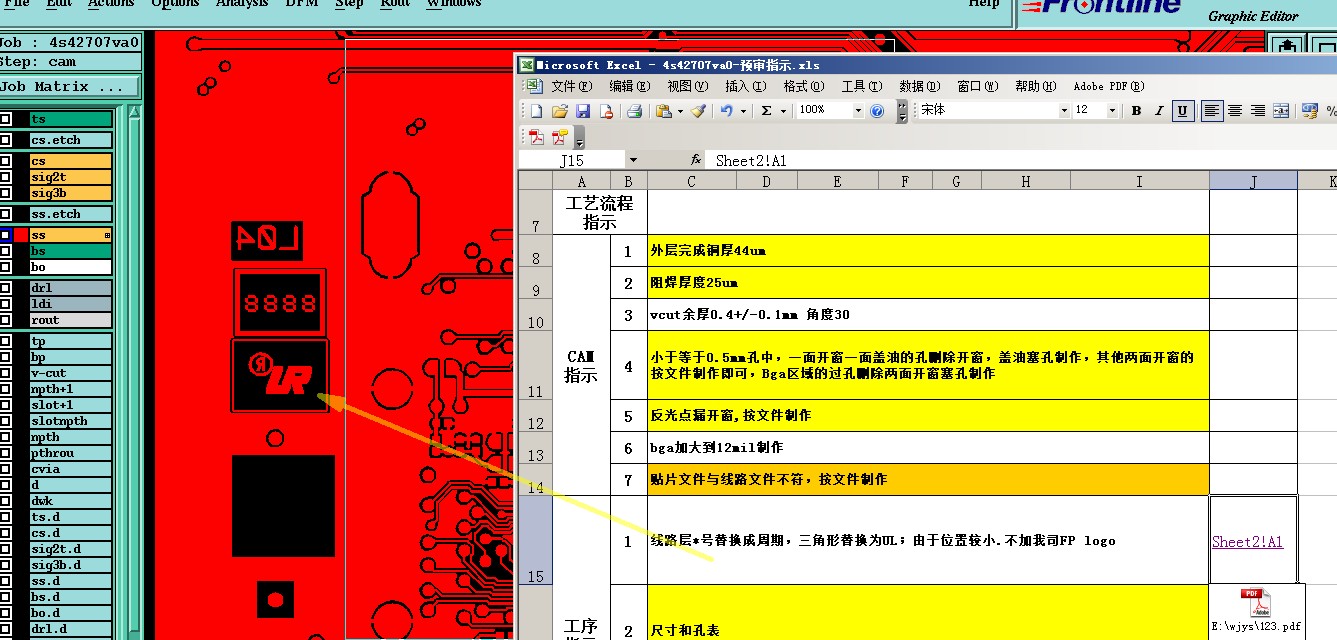This screenshot has height=640, width=1337.
Task: Select column J header in Excel
Action: (x=1253, y=181)
